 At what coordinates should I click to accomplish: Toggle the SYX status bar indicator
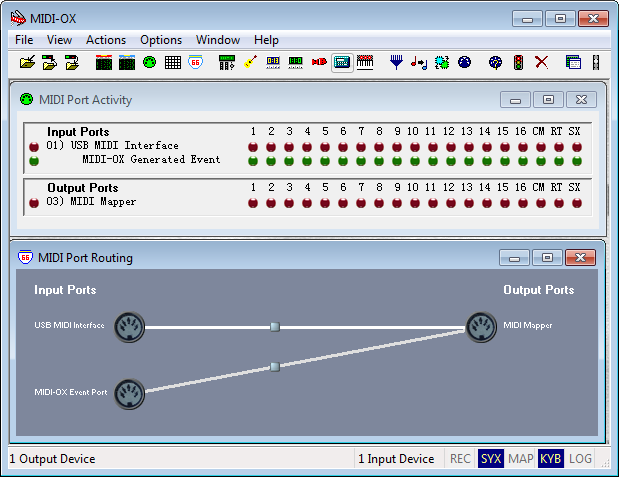point(490,459)
